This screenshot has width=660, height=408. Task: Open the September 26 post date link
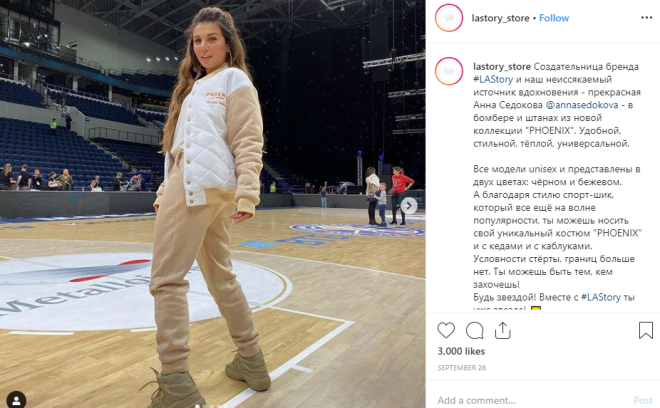(461, 368)
